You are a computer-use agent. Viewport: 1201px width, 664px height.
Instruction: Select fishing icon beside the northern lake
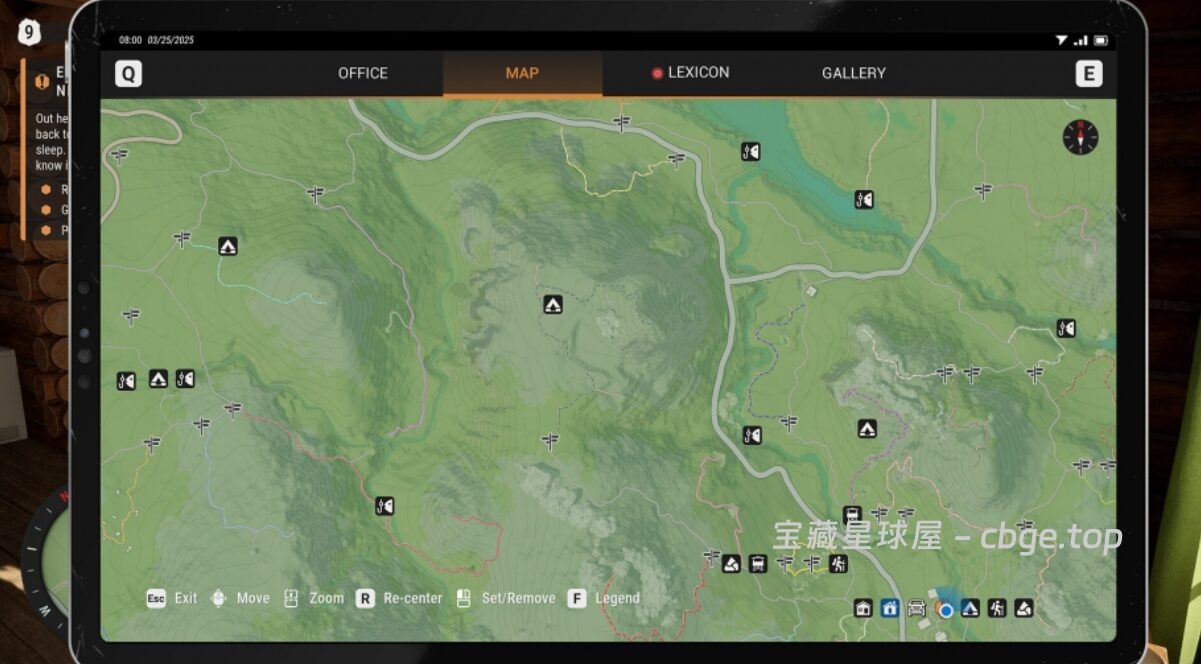750,152
